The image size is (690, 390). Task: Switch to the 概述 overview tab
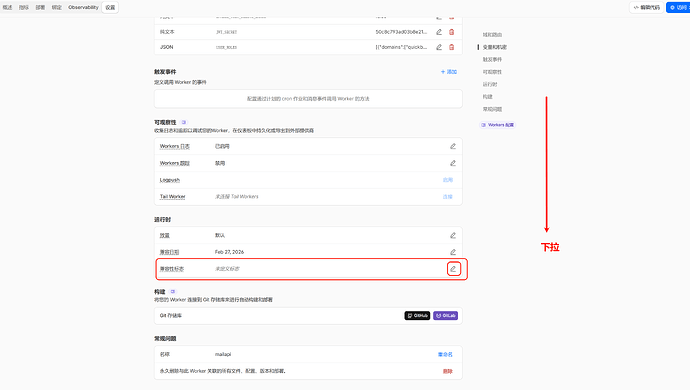click(x=7, y=7)
